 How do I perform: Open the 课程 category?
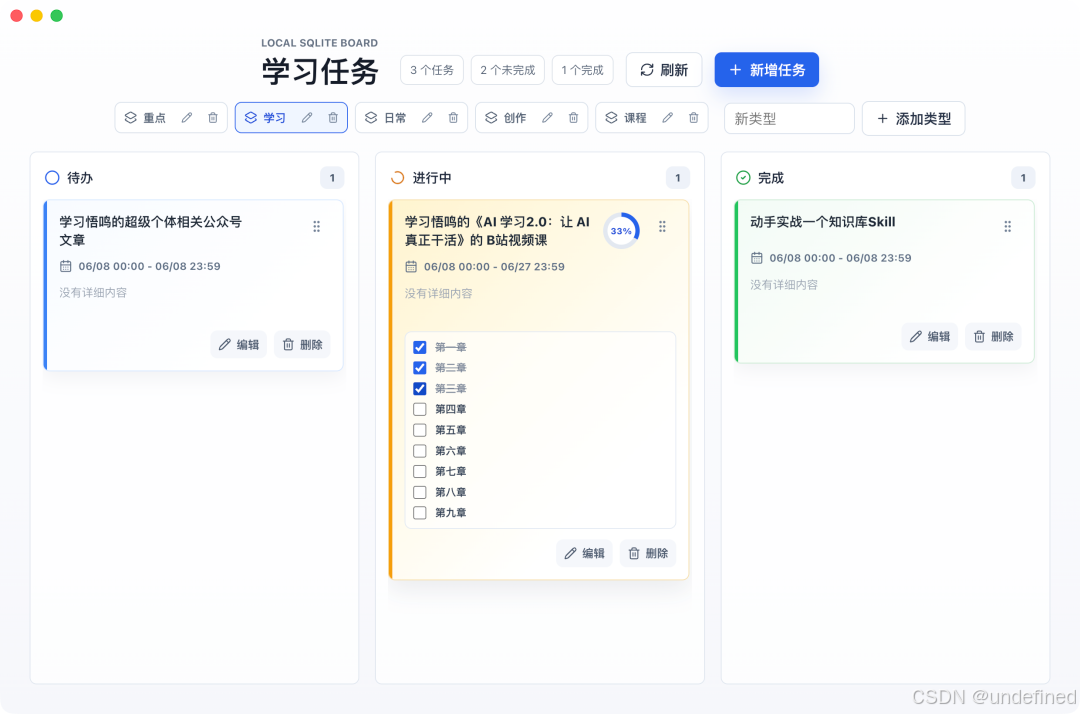(x=627, y=118)
